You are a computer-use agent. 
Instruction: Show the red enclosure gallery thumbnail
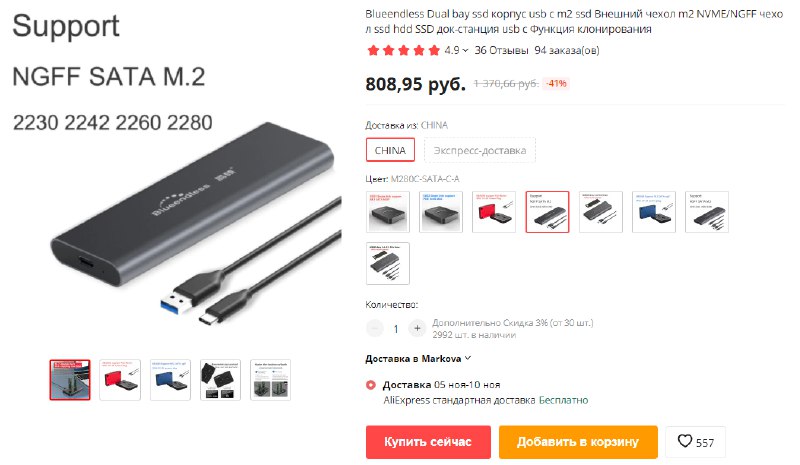click(120, 380)
